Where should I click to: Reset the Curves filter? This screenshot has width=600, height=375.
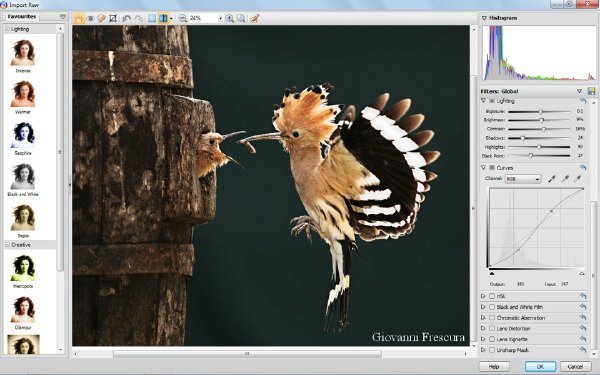click(x=583, y=168)
